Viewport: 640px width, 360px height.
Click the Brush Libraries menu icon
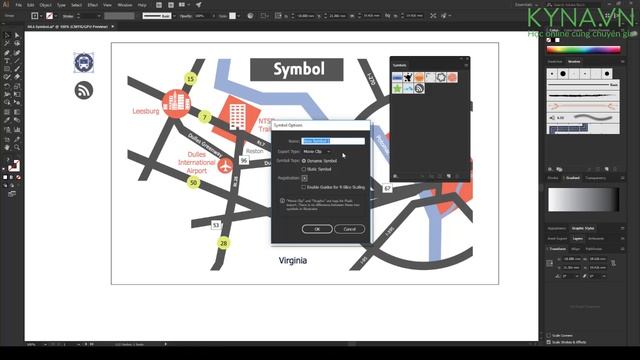coord(550,169)
